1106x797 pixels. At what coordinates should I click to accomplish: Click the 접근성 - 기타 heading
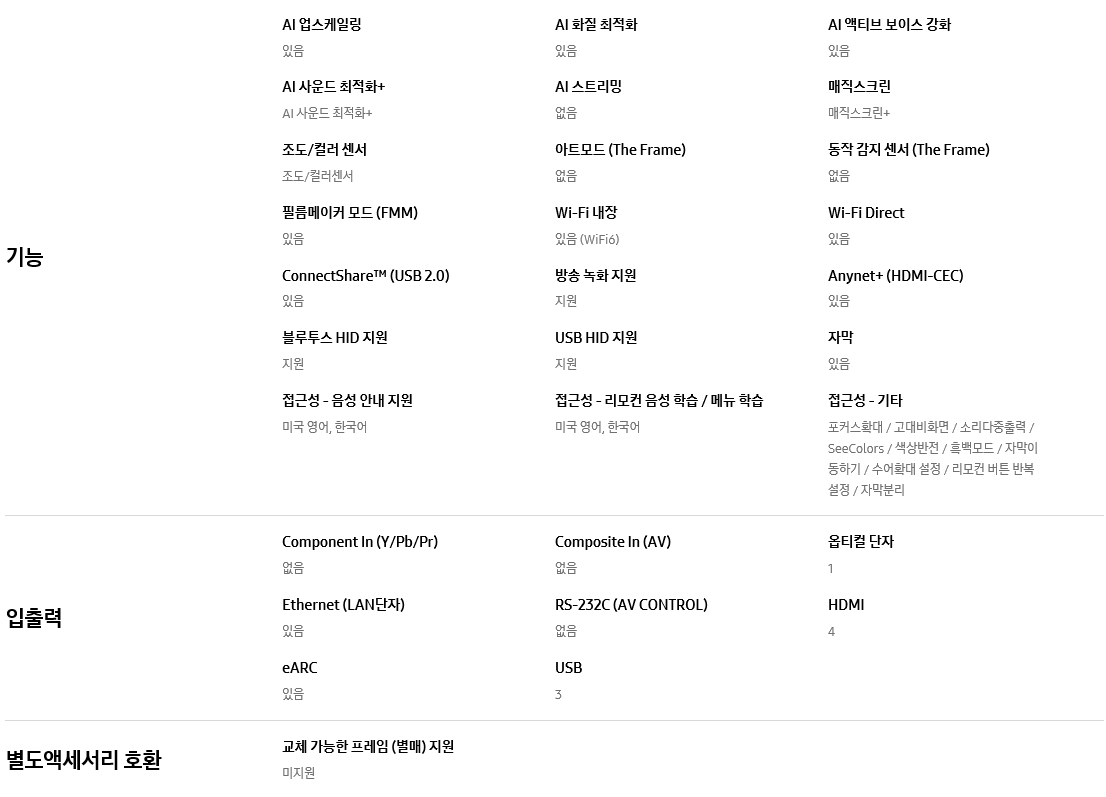[x=865, y=401]
